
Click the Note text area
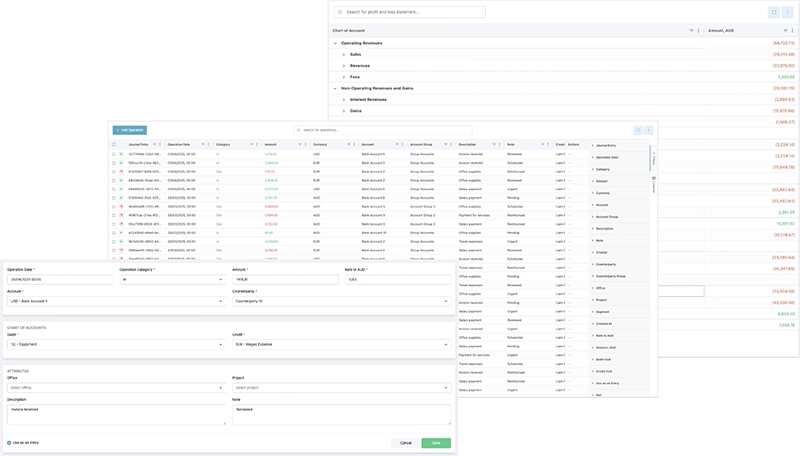coord(341,415)
